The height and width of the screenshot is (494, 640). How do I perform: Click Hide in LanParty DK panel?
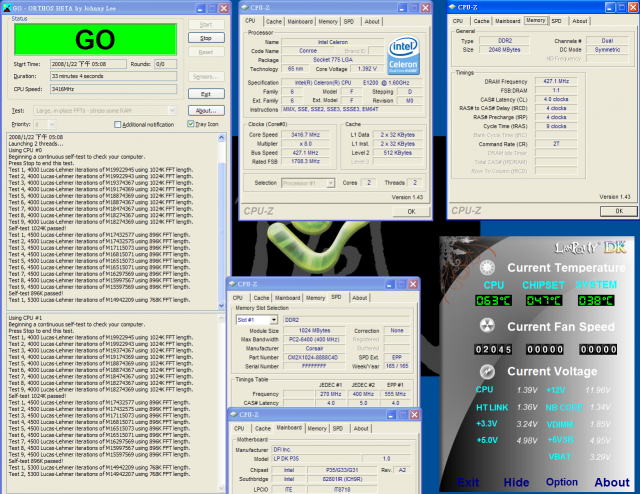(x=516, y=483)
